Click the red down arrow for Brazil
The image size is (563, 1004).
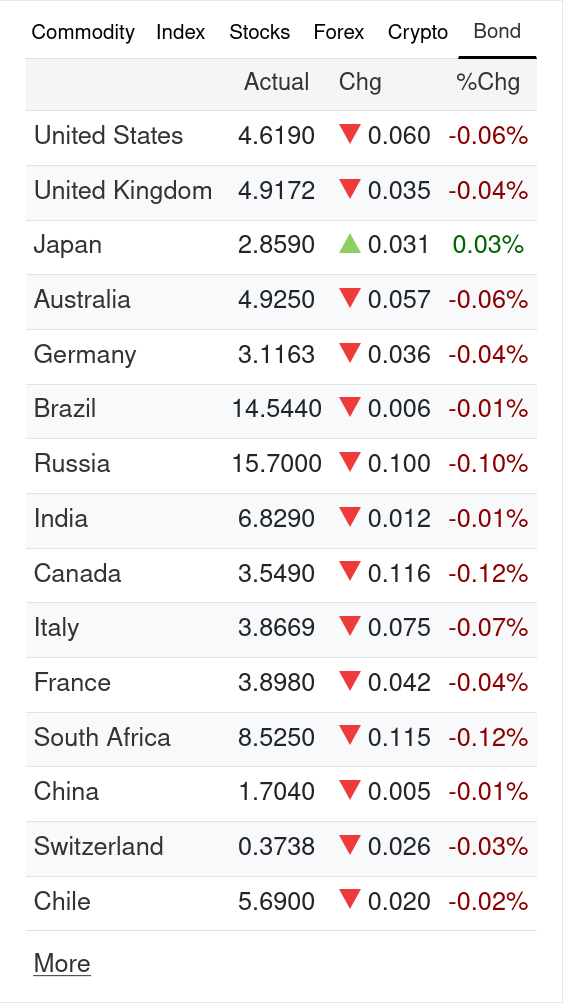(350, 407)
